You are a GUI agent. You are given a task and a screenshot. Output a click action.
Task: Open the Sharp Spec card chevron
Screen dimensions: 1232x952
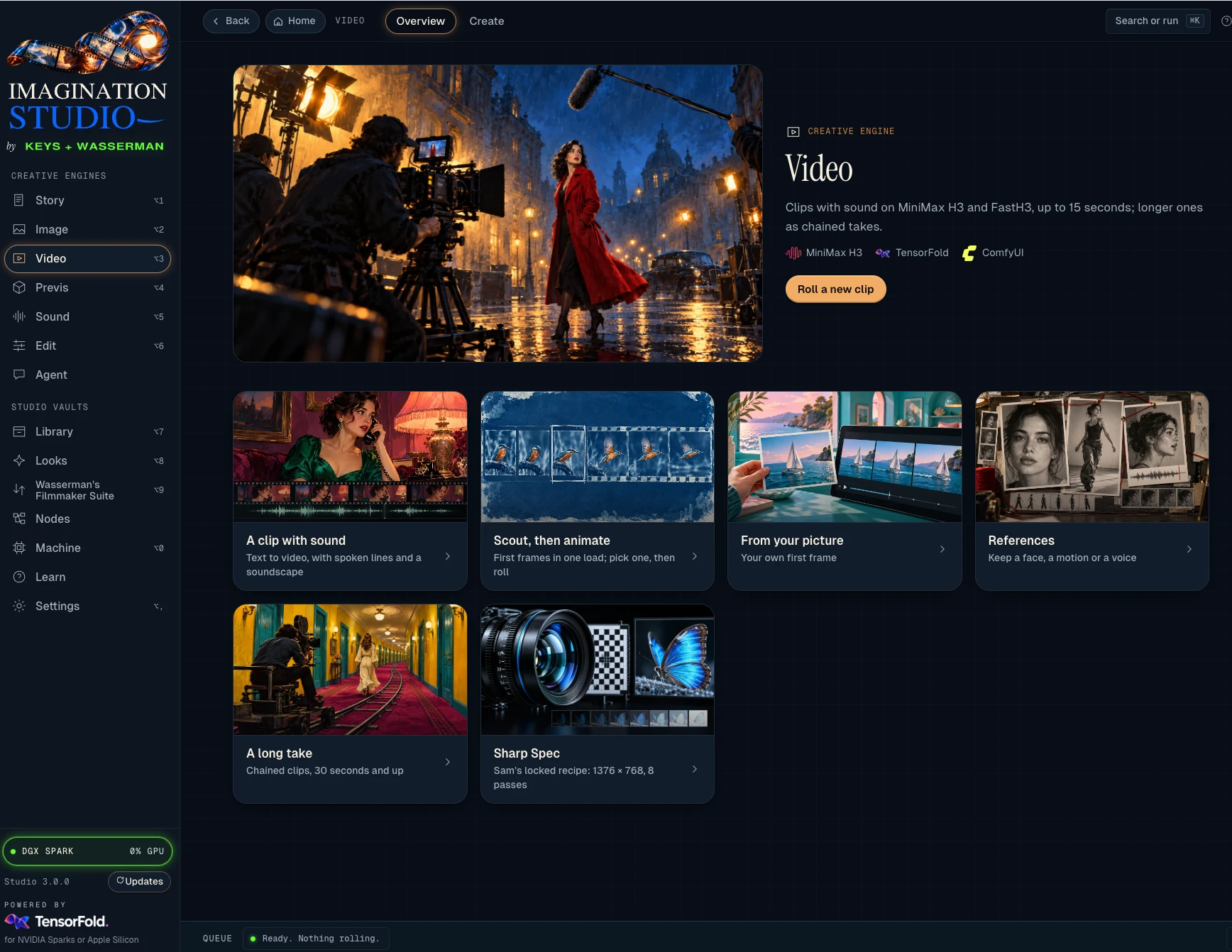pos(694,769)
